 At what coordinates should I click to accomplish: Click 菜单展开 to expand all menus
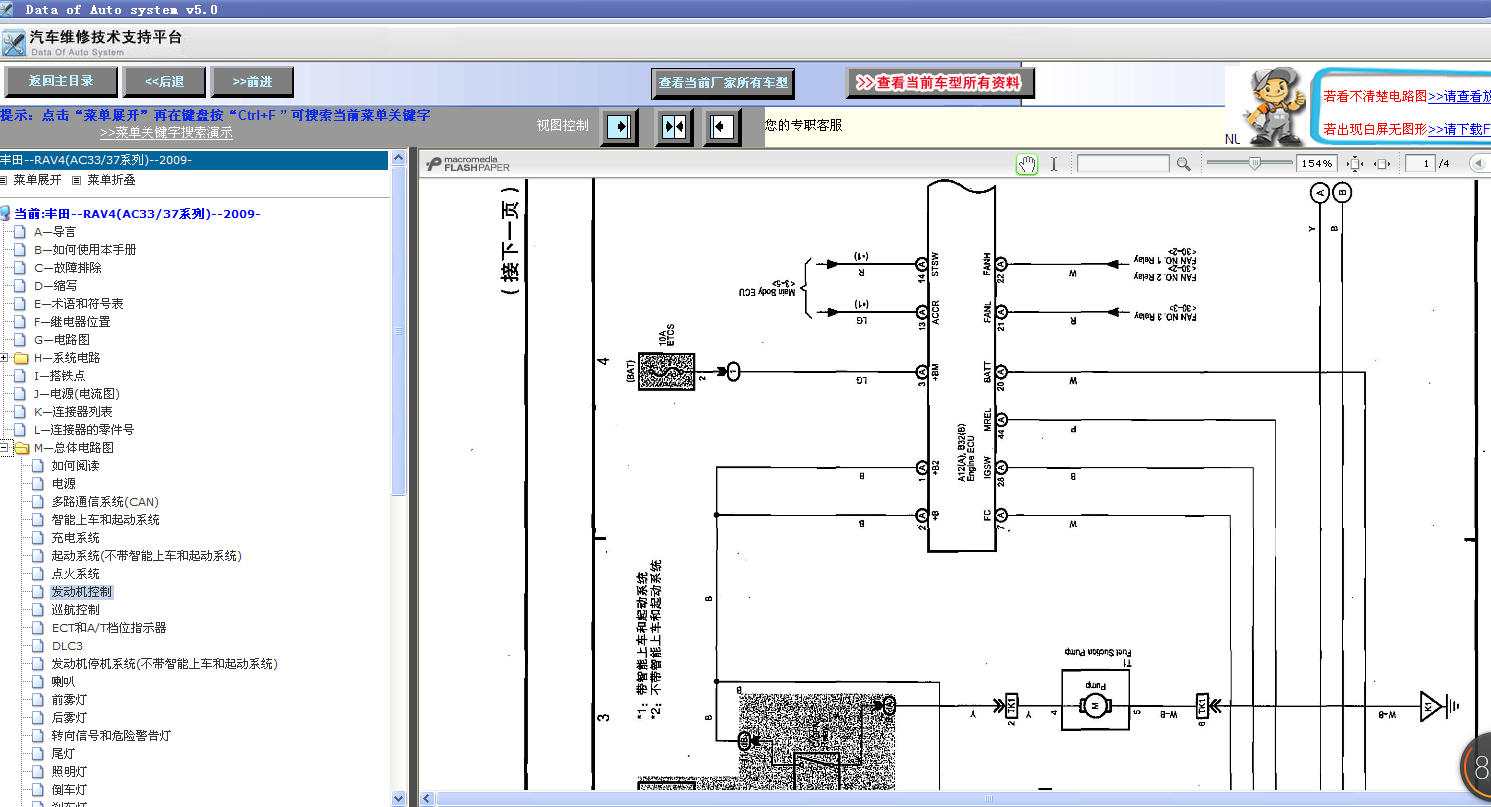[x=37, y=180]
